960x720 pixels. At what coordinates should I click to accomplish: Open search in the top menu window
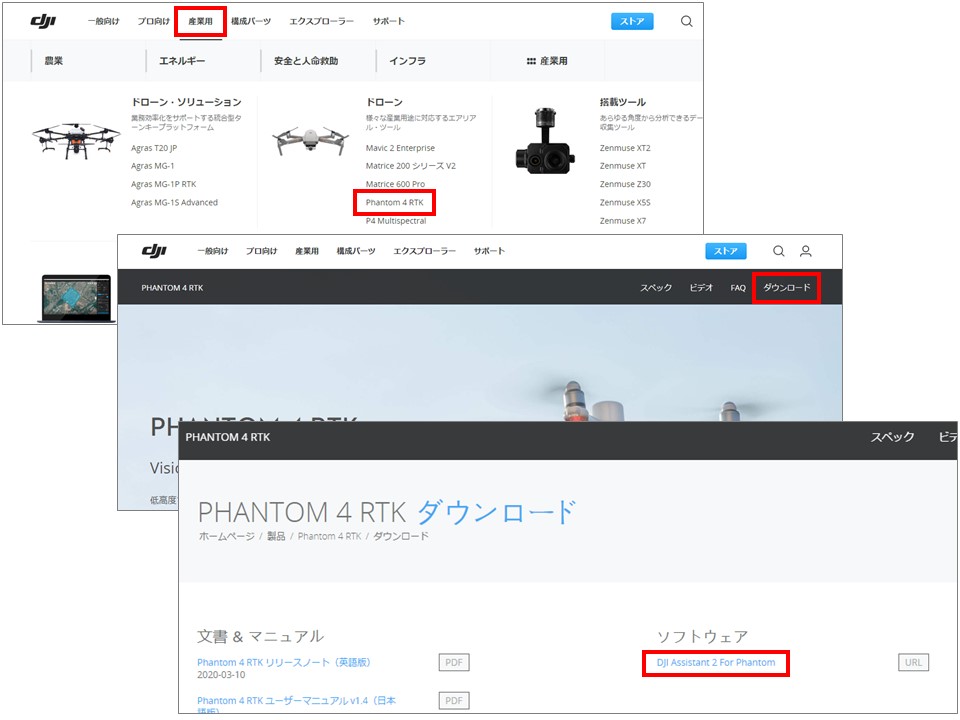click(686, 21)
